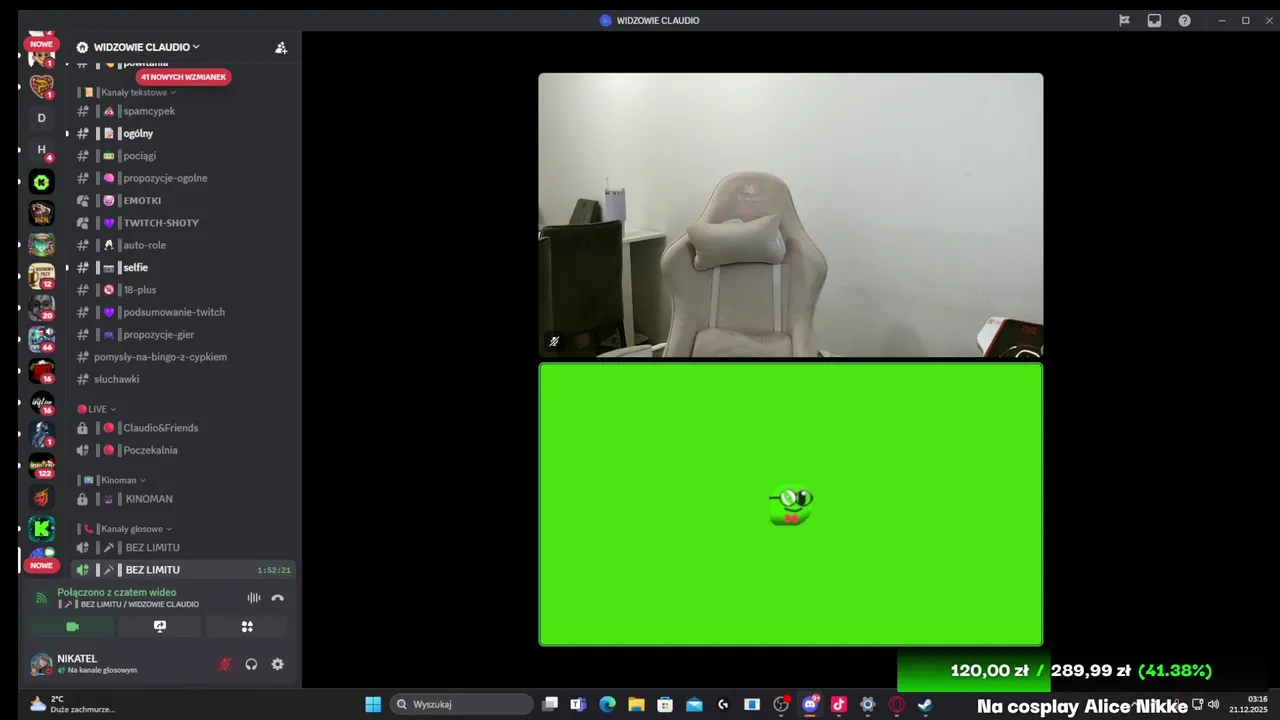Open the server invite people icon
The height and width of the screenshot is (720, 1280).
[x=281, y=47]
